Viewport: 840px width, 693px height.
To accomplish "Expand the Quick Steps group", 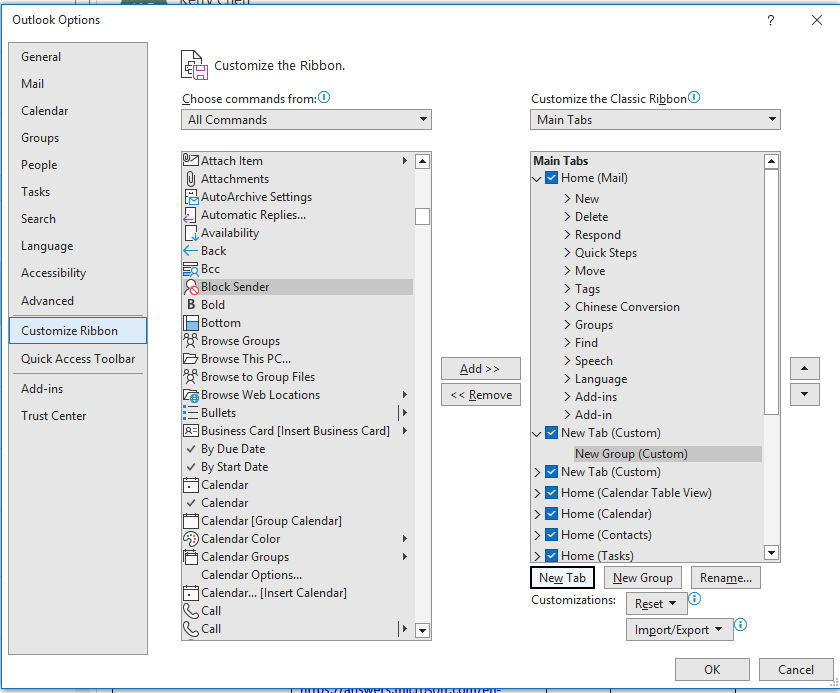I will click(x=567, y=253).
